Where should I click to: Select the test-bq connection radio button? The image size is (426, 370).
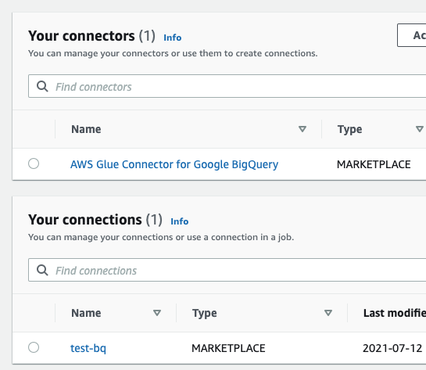pos(33,347)
